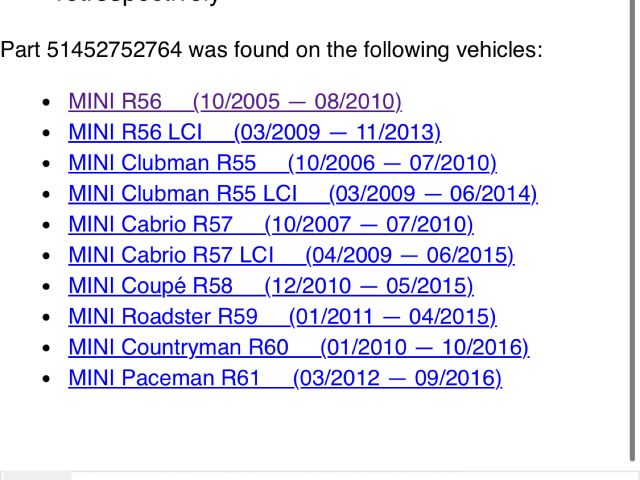Image resolution: width=640 pixels, height=480 pixels.
Task: Click the bullet beside MINI Paceman R61
Action: point(46,380)
